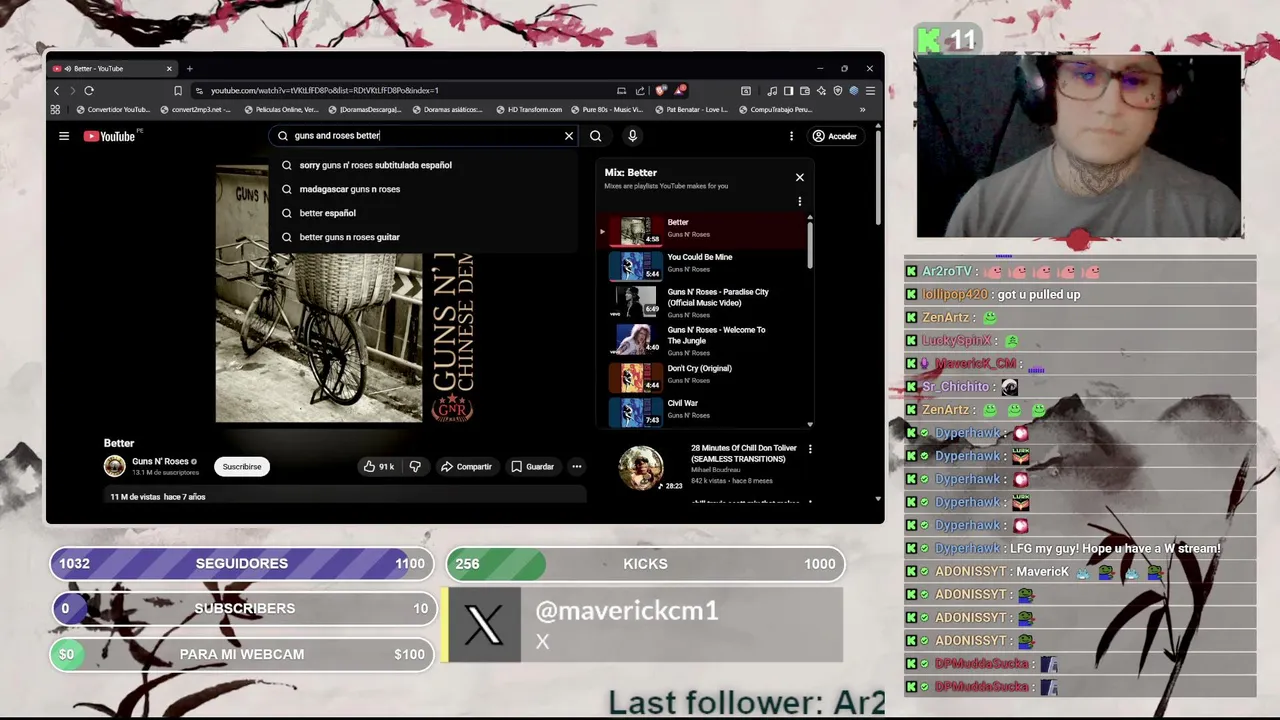Viewport: 1280px width, 720px height.
Task: Open the bookmarks apps grid icon
Action: (x=55, y=110)
